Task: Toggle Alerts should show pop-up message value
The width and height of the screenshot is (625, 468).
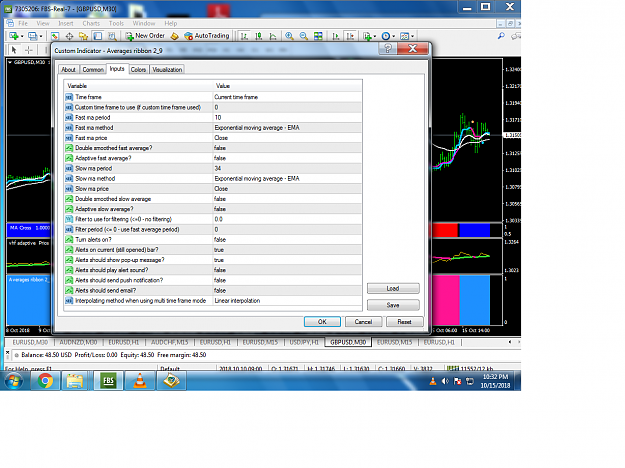Action: (x=287, y=260)
